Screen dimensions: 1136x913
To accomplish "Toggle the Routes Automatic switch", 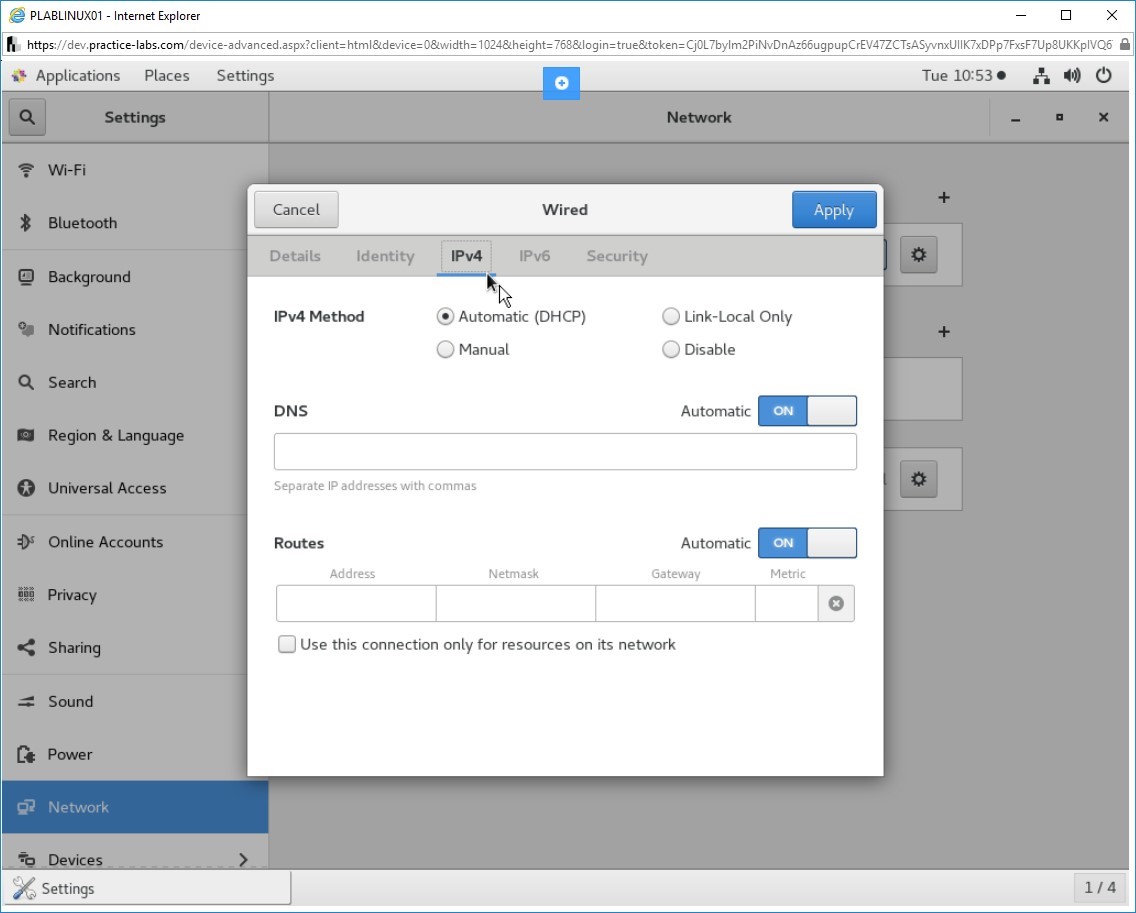I will point(807,543).
